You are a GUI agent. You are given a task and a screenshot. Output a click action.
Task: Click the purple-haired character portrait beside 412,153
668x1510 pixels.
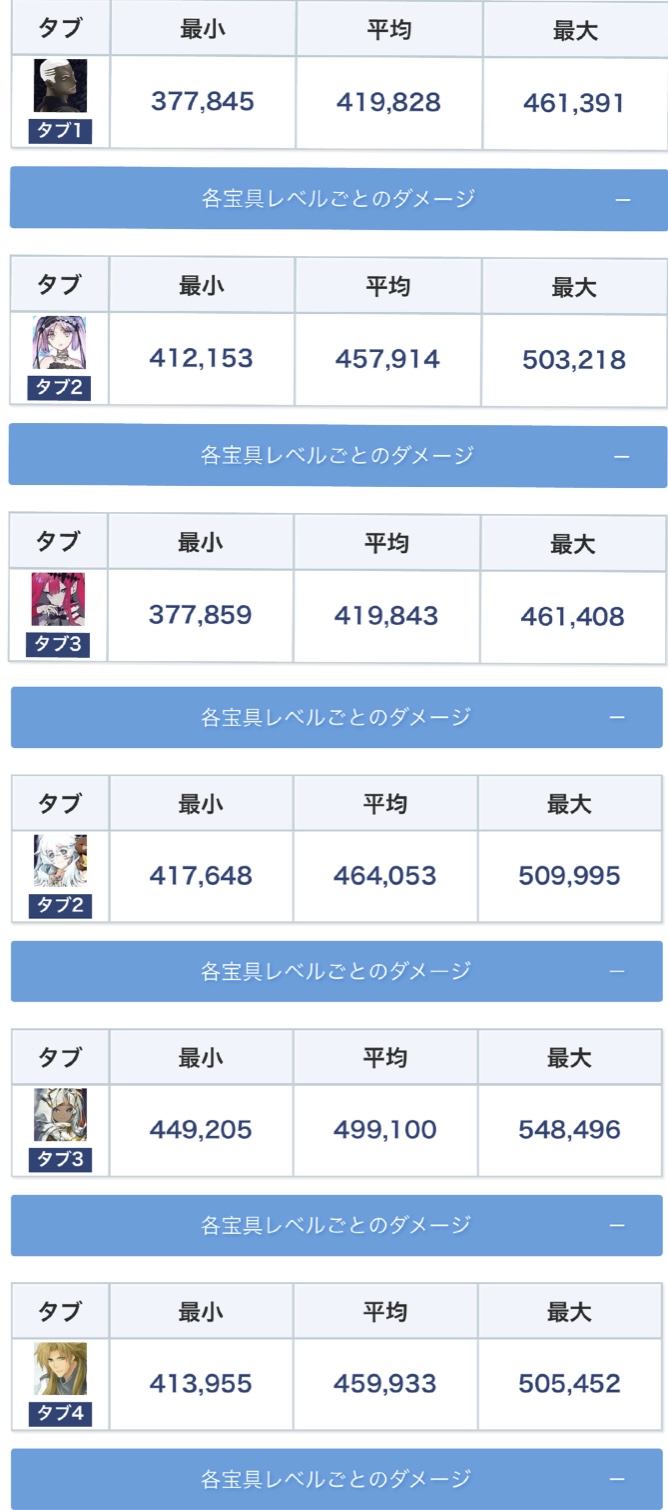(x=59, y=343)
